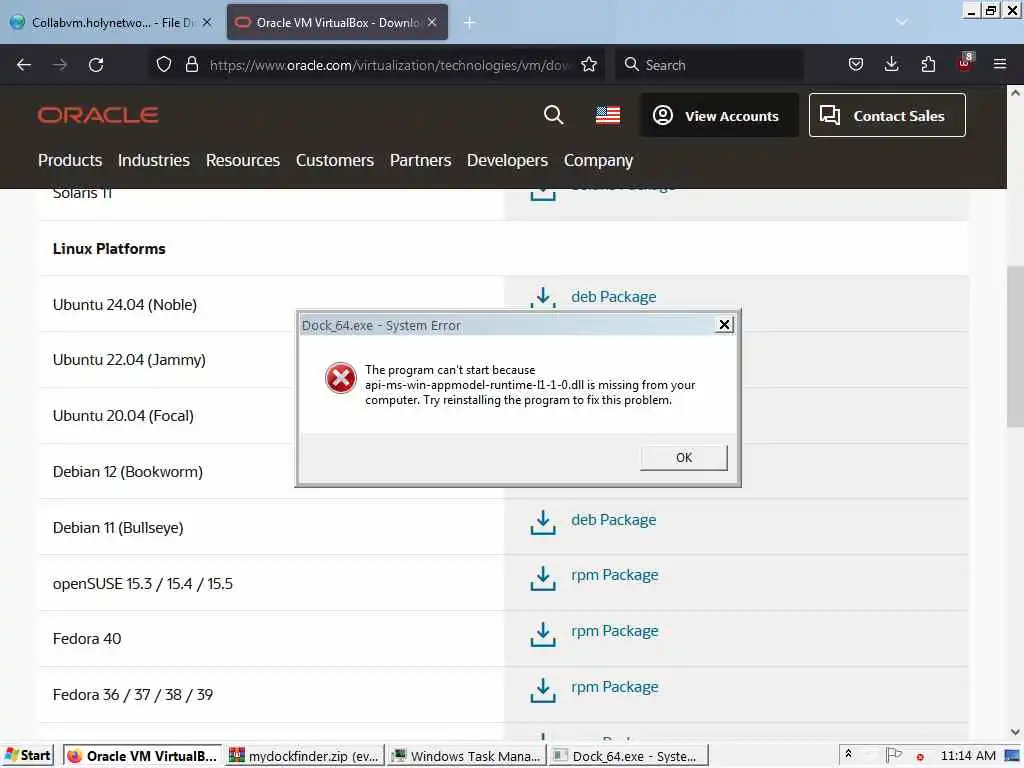Click the red error icon in dialog

coord(341,378)
